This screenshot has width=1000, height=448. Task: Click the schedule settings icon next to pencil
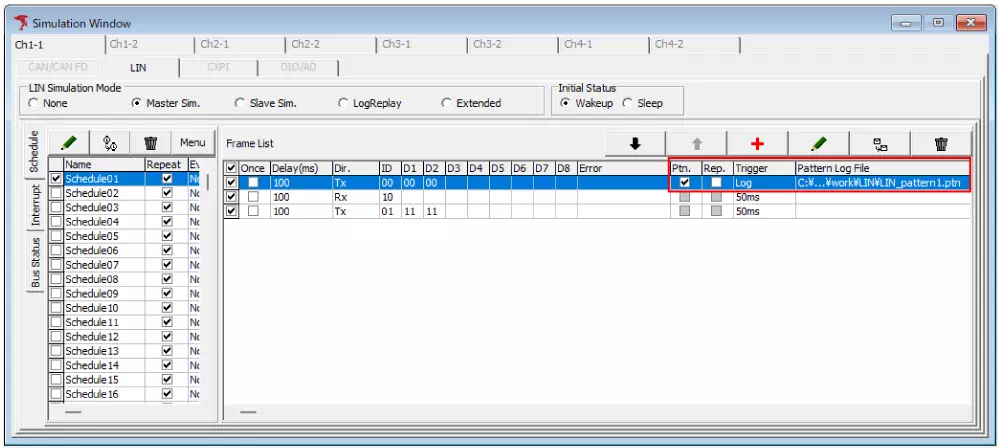pos(110,143)
